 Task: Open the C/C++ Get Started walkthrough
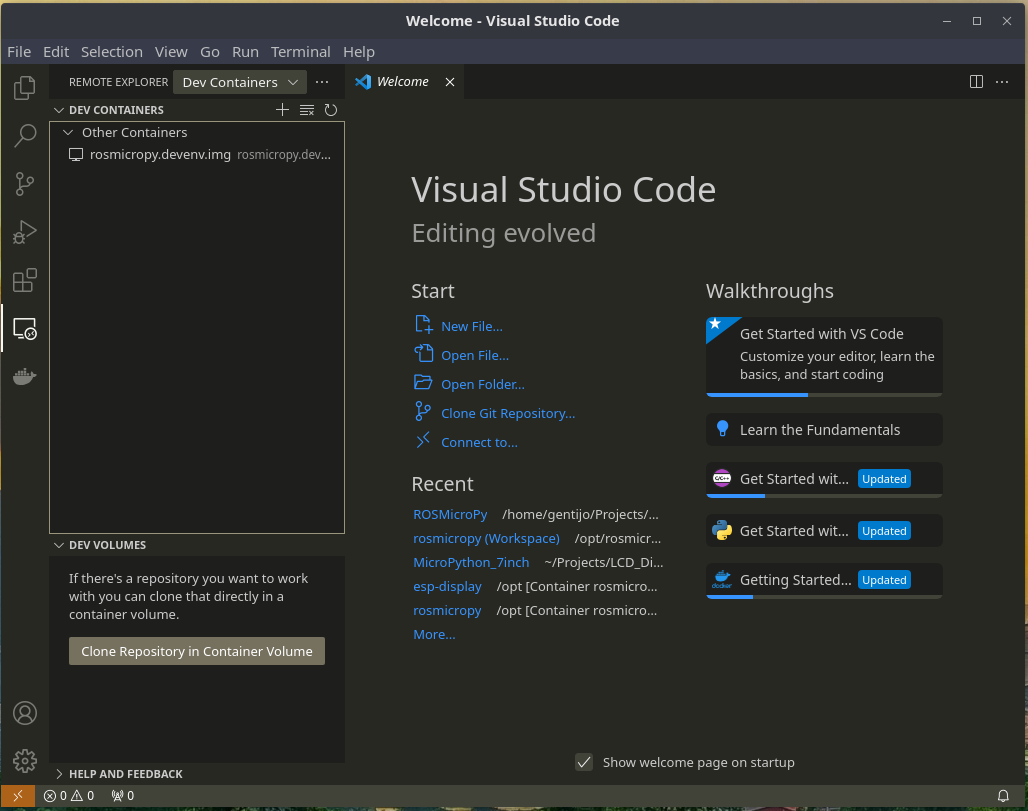pyautogui.click(x=824, y=480)
